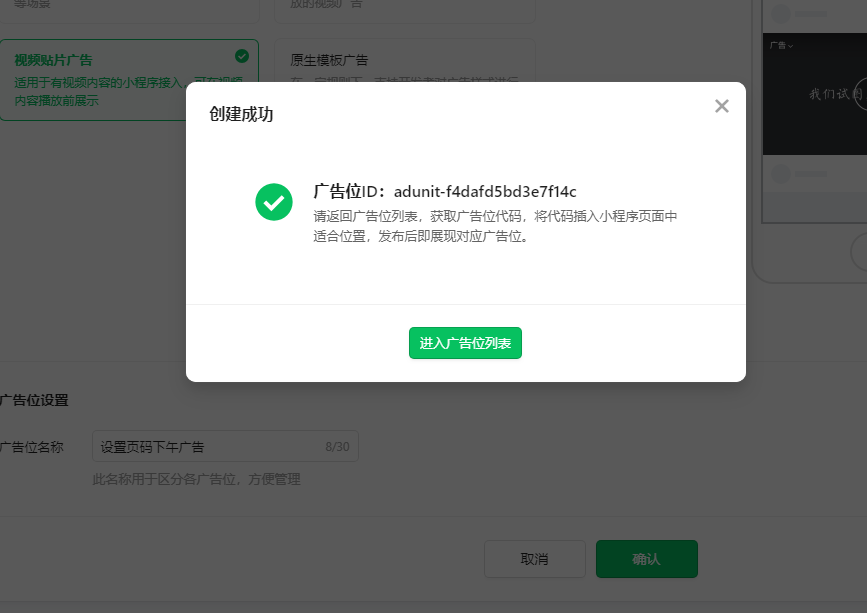The image size is (867, 613).
Task: Select the 视频贴片广告 ad type card
Action: coord(129,80)
